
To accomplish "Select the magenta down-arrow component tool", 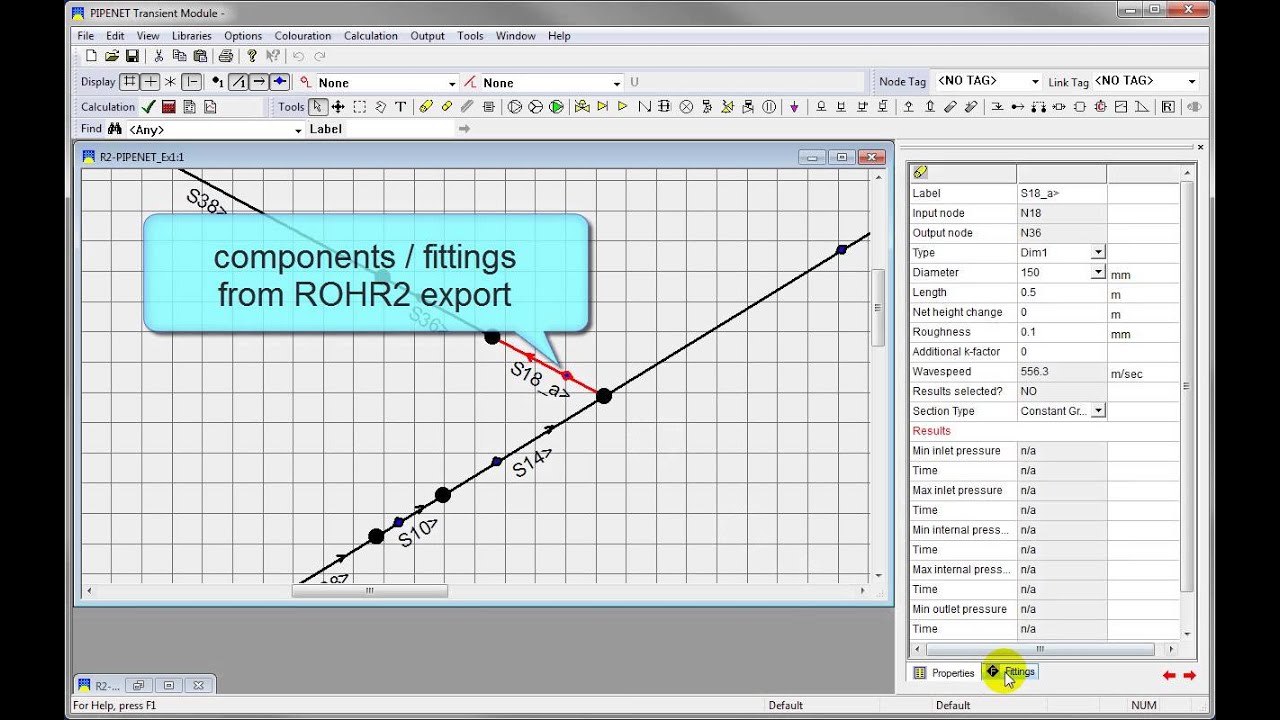I will (x=795, y=107).
